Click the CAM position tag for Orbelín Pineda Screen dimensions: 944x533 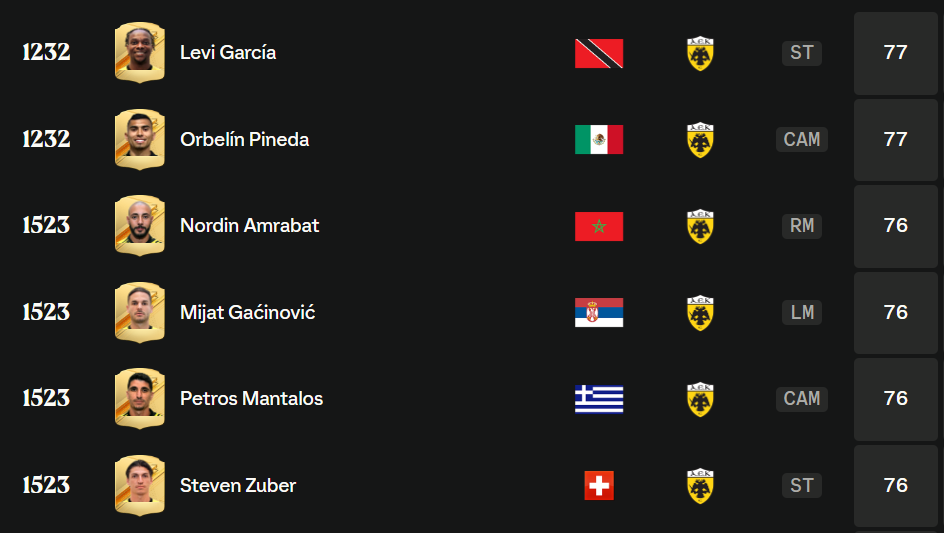tap(802, 139)
